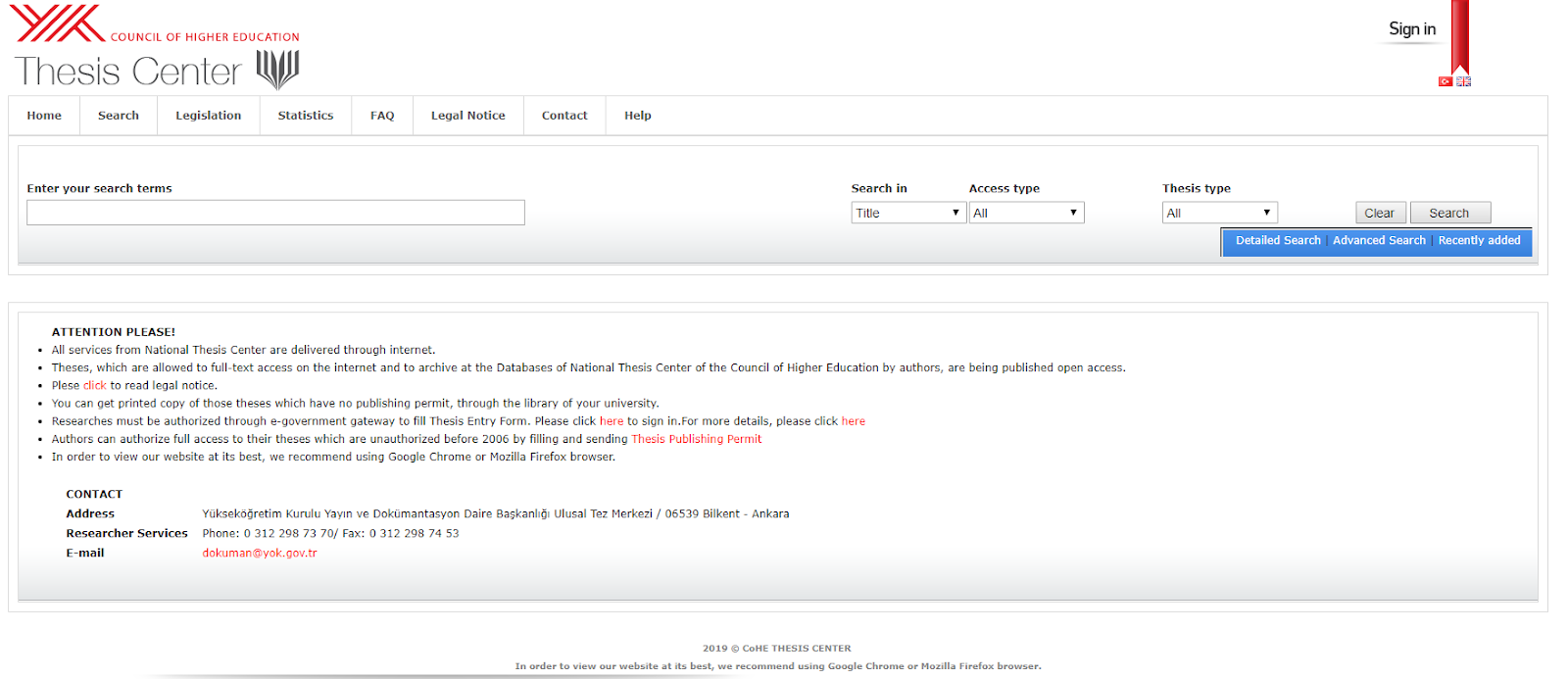This screenshot has width=1568, height=679.
Task: Focus the search terms input field
Action: pyautogui.click(x=275, y=213)
